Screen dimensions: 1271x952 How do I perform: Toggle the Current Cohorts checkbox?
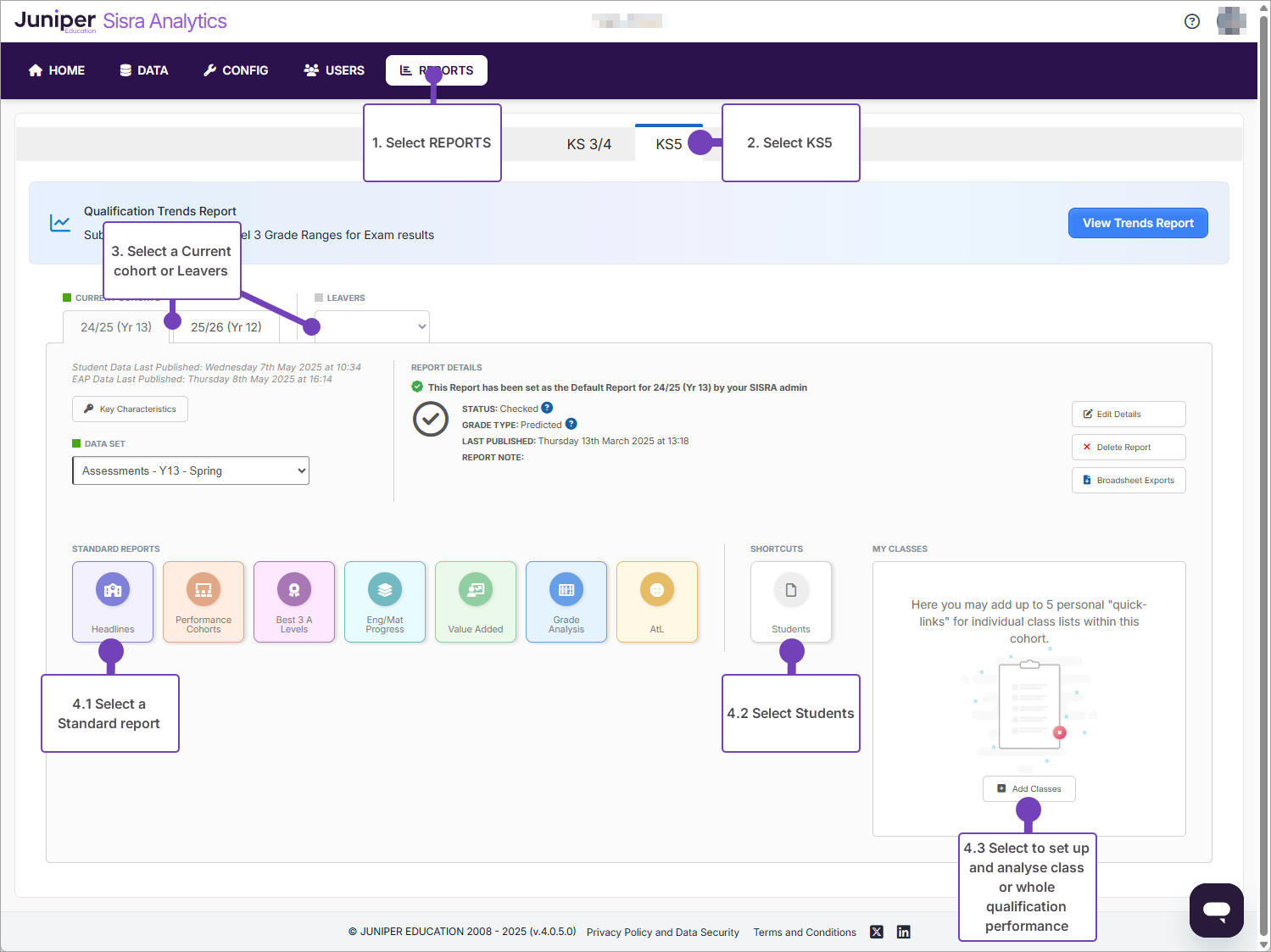pos(68,298)
